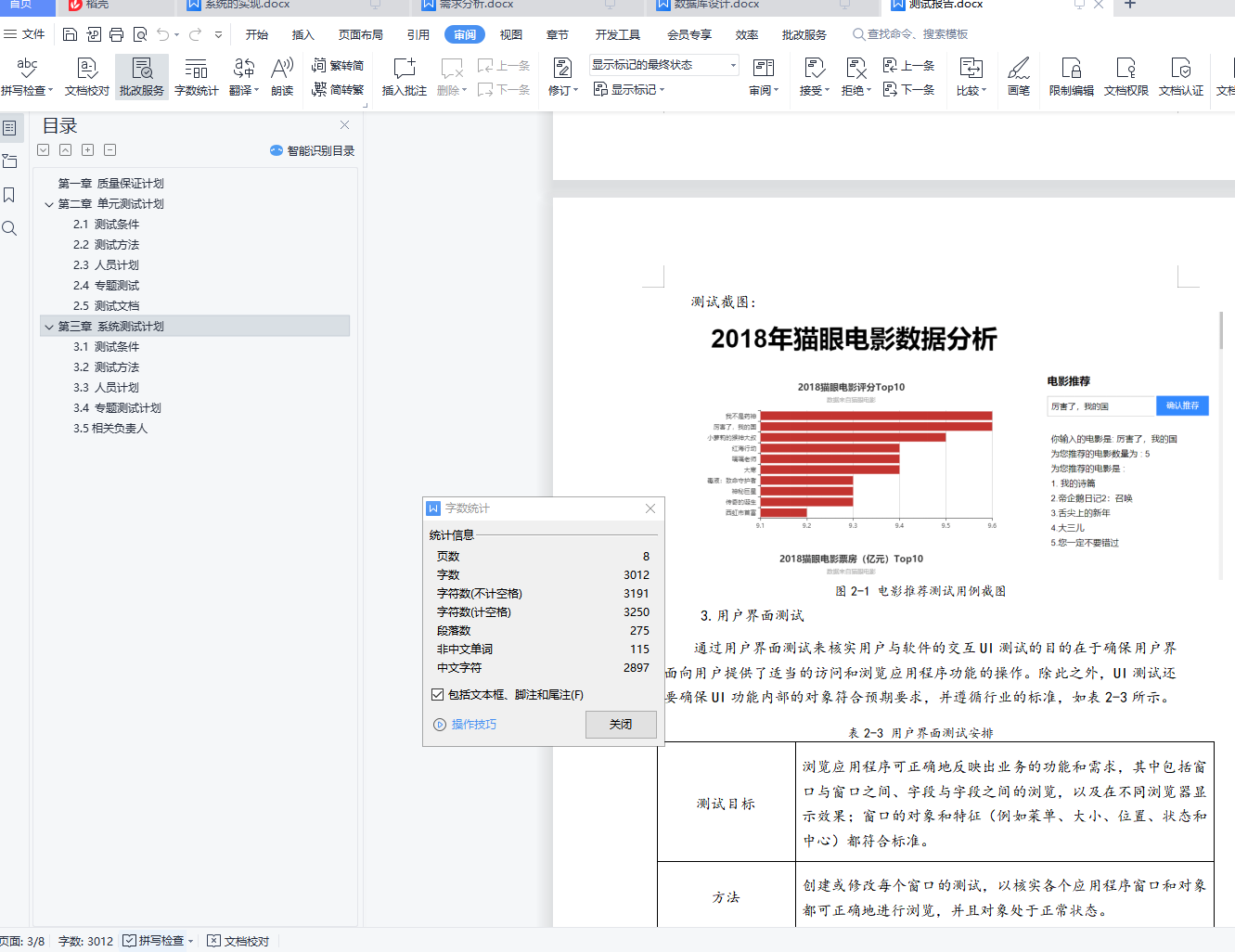Image resolution: width=1235 pixels, height=952 pixels.
Task: Open 文档权限 document permissions
Action: (x=1126, y=76)
